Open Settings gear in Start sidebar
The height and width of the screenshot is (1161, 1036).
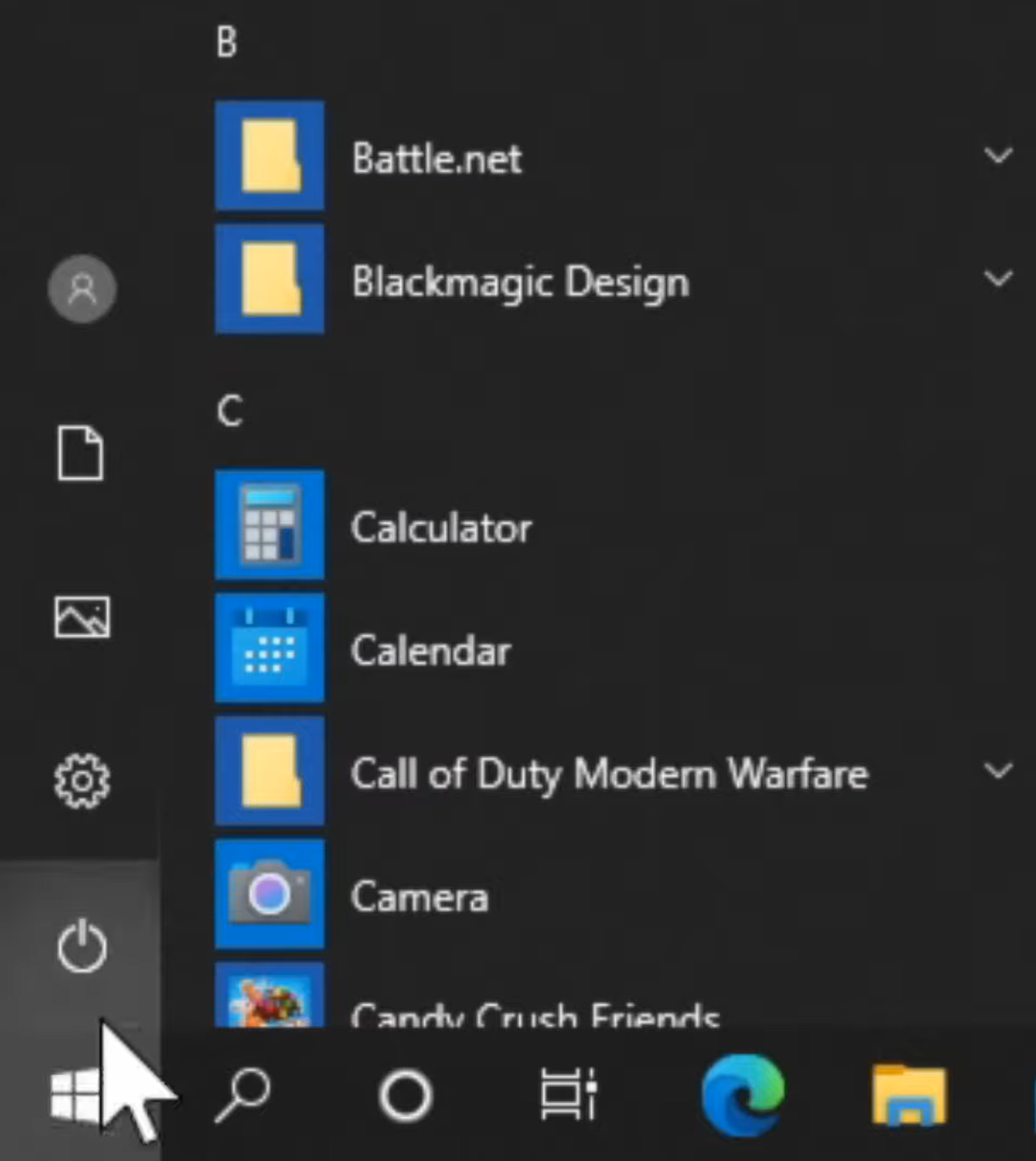82,781
